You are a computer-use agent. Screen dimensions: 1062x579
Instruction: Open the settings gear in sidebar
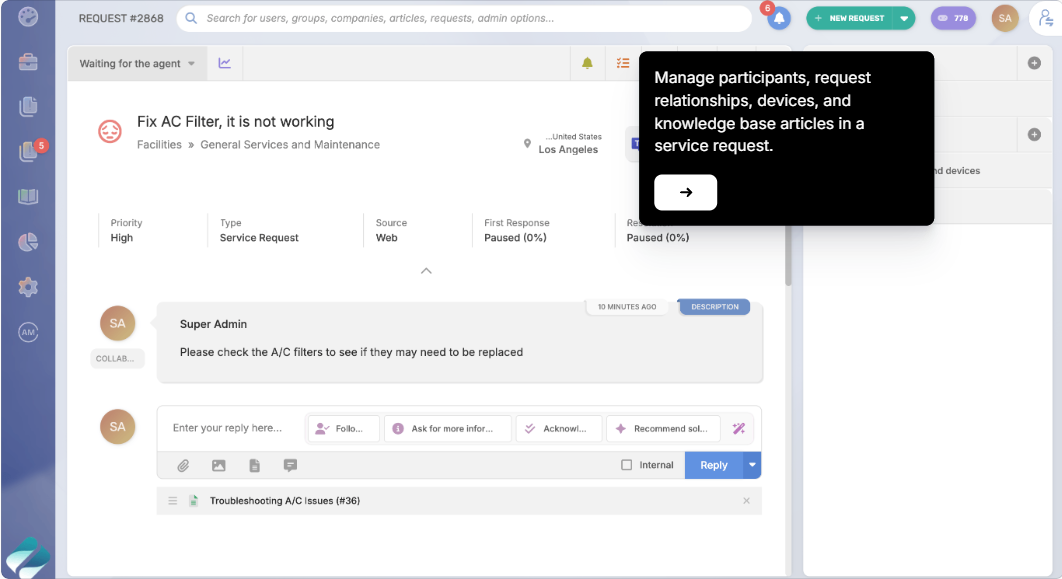point(28,287)
